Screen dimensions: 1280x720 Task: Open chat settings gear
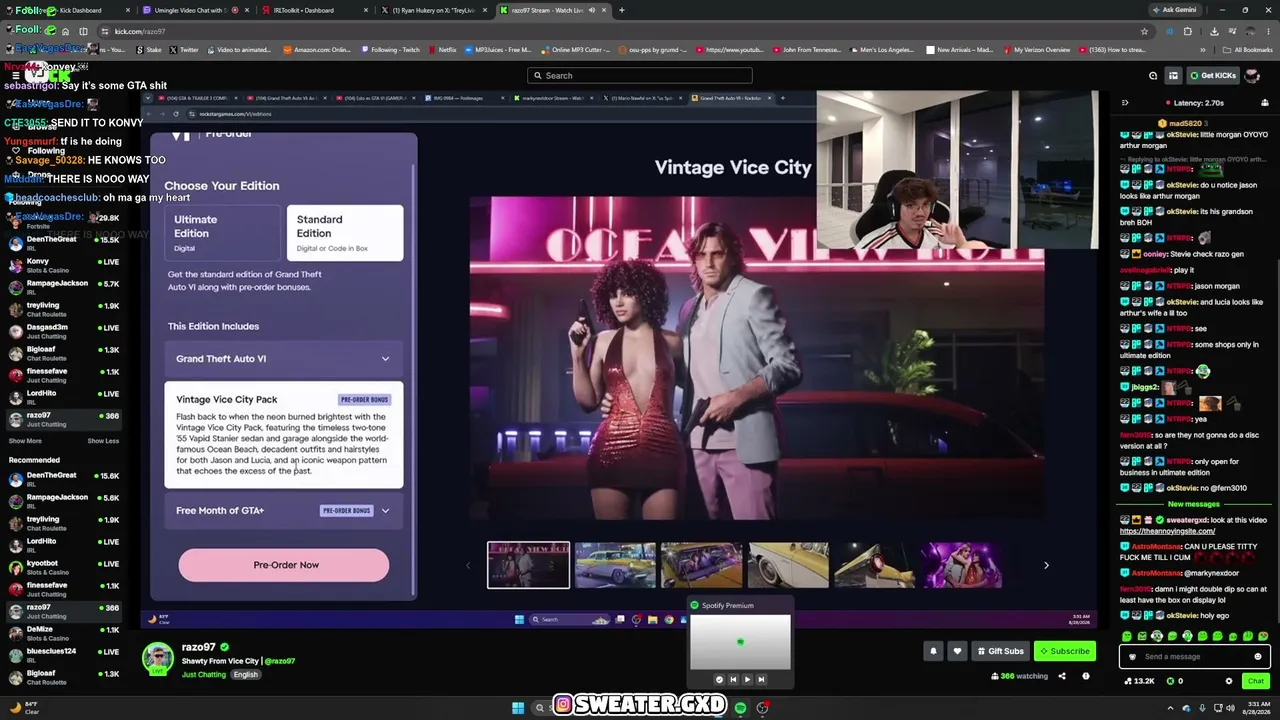1229,681
